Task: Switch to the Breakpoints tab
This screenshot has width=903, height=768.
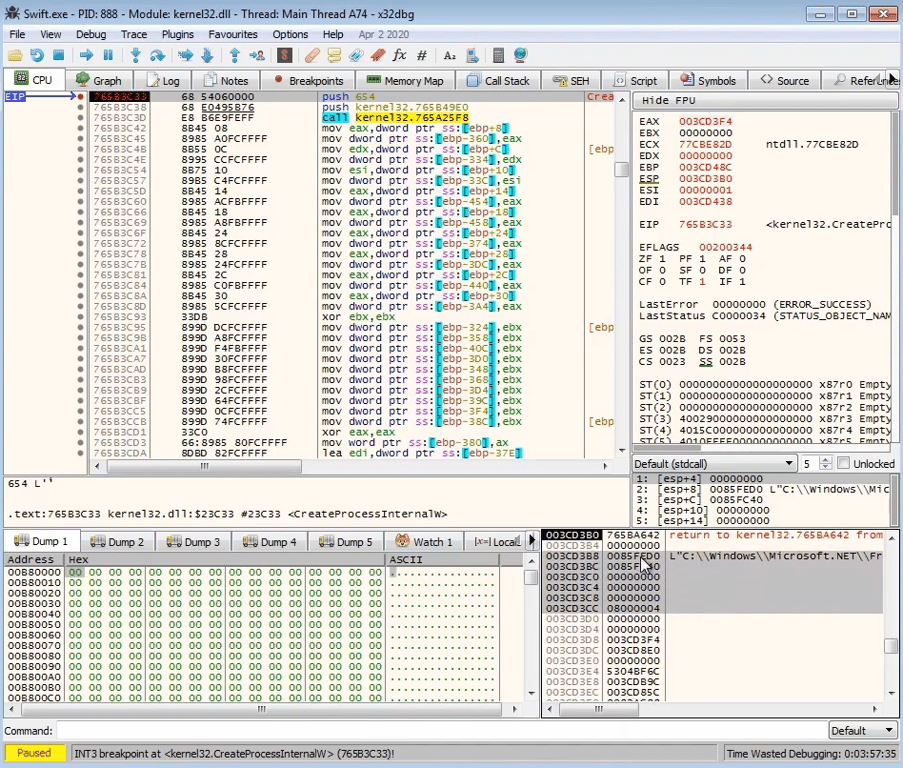Action: pyautogui.click(x=308, y=81)
